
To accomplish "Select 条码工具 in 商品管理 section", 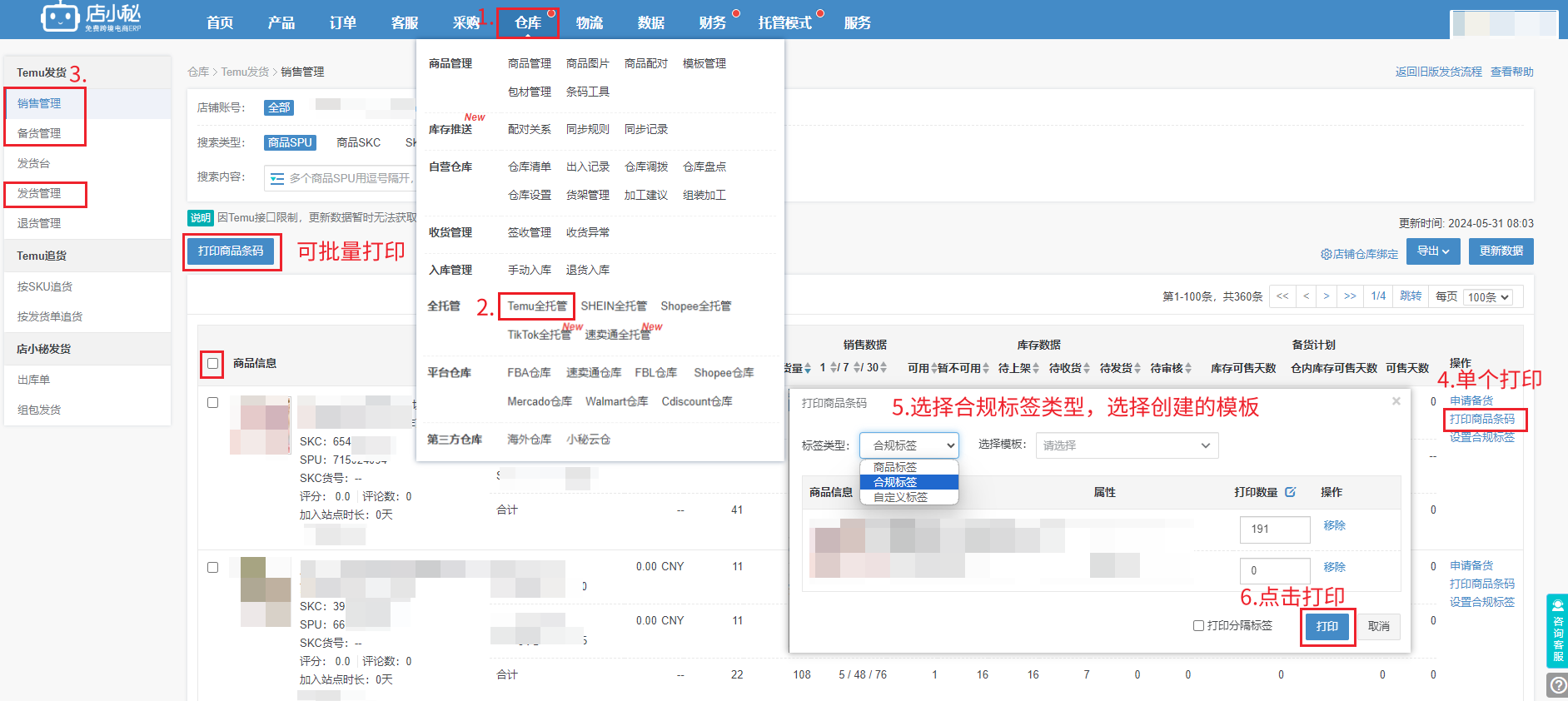I will click(588, 92).
